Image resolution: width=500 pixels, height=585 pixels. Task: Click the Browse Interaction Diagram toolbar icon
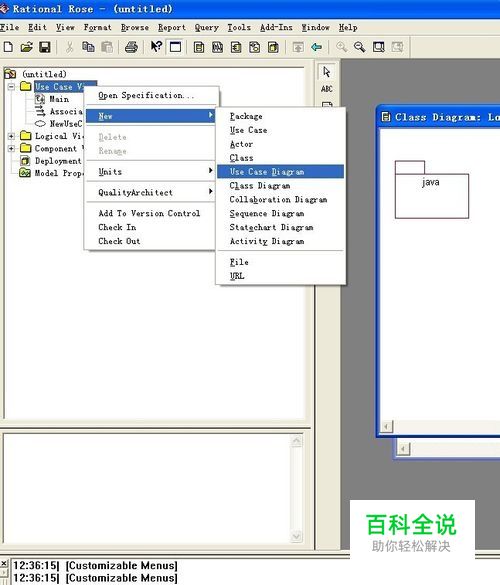point(218,47)
